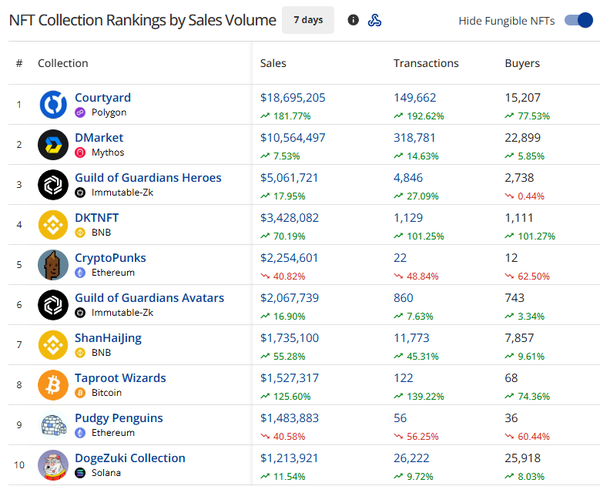600x486 pixels.
Task: Click the Taproot Wizards Bitcoin logo
Action: [x=53, y=385]
